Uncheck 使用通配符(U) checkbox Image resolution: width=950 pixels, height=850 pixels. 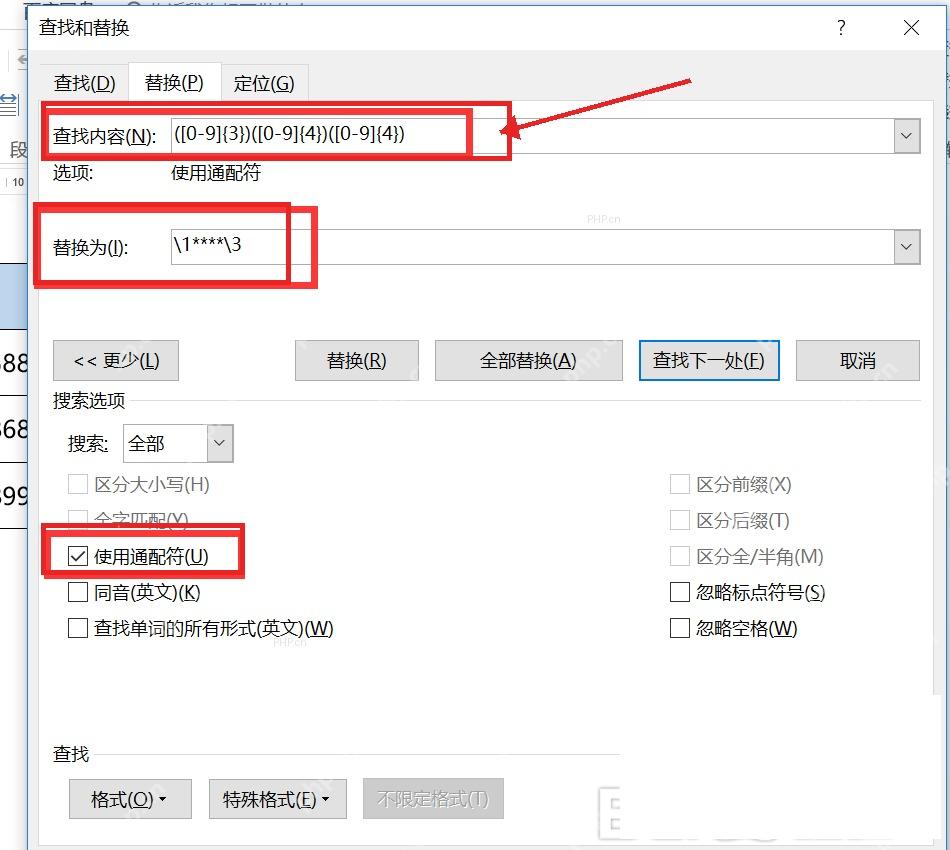coord(78,556)
